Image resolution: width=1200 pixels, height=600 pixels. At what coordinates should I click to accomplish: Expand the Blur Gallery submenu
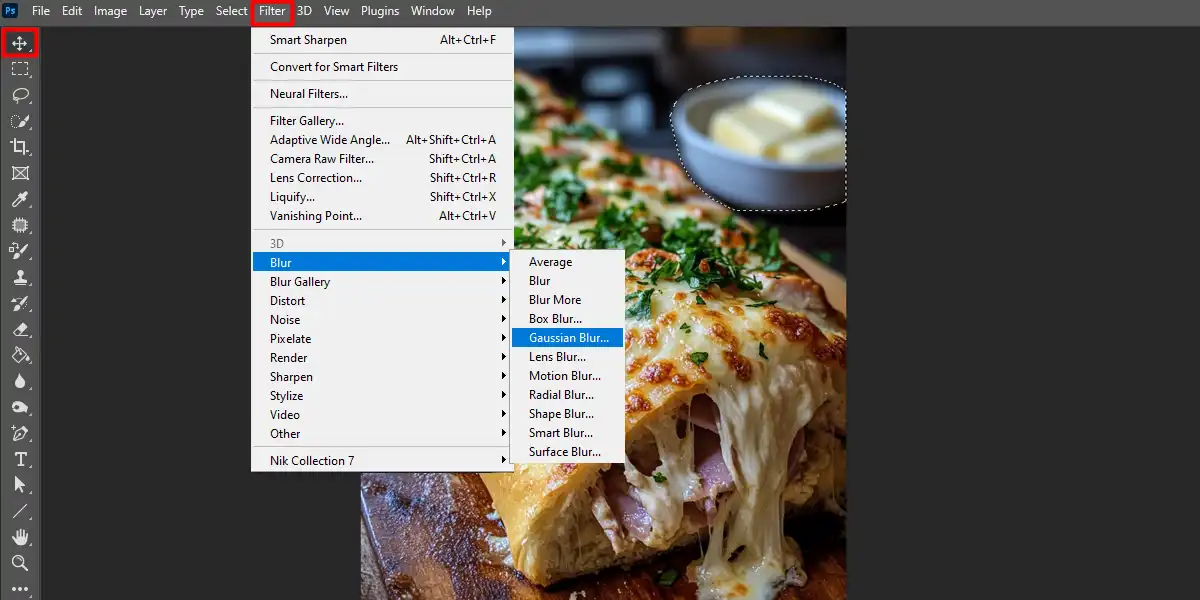pyautogui.click(x=382, y=282)
